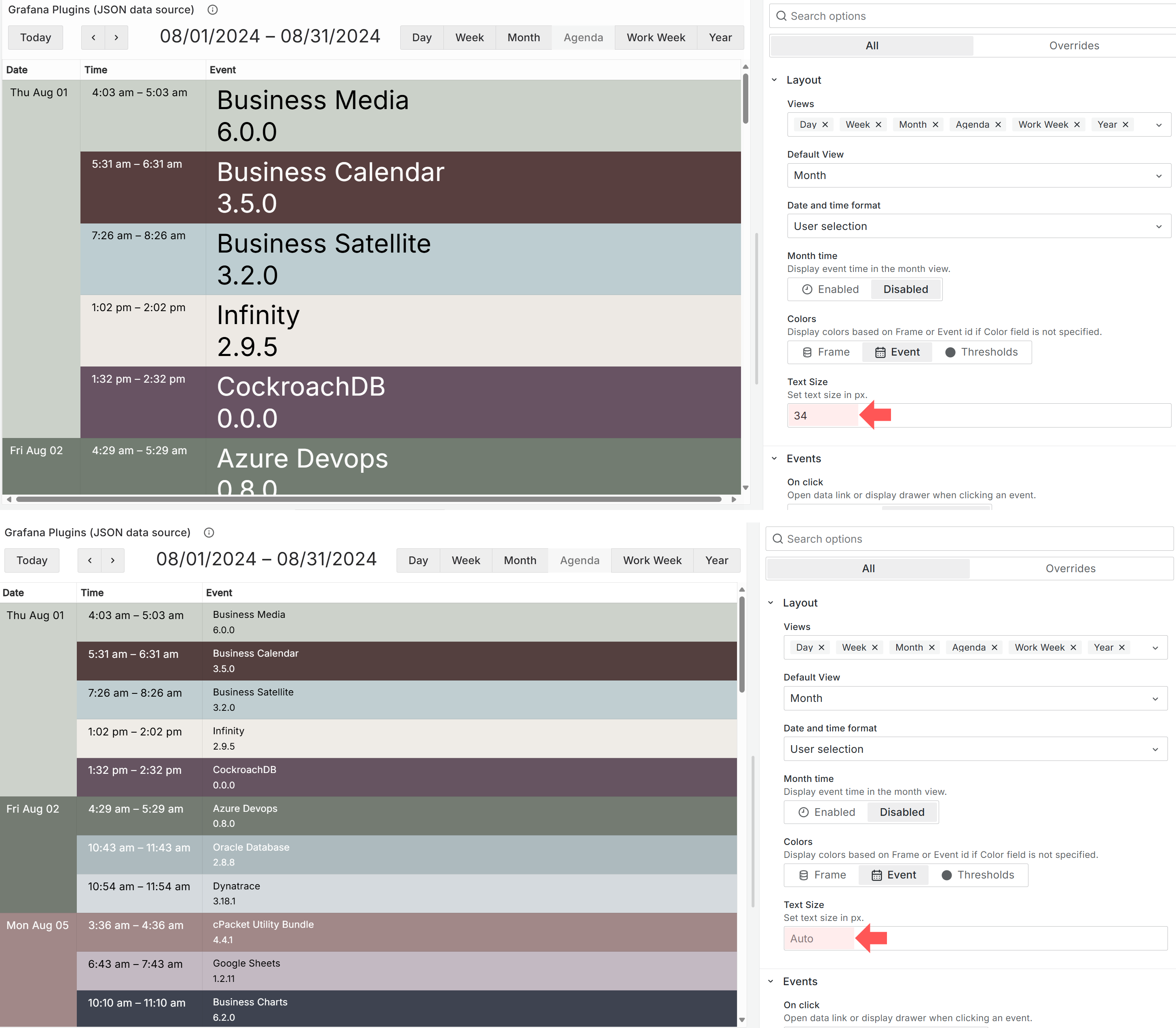Navigate forward using the right chevron arrow

point(116,37)
